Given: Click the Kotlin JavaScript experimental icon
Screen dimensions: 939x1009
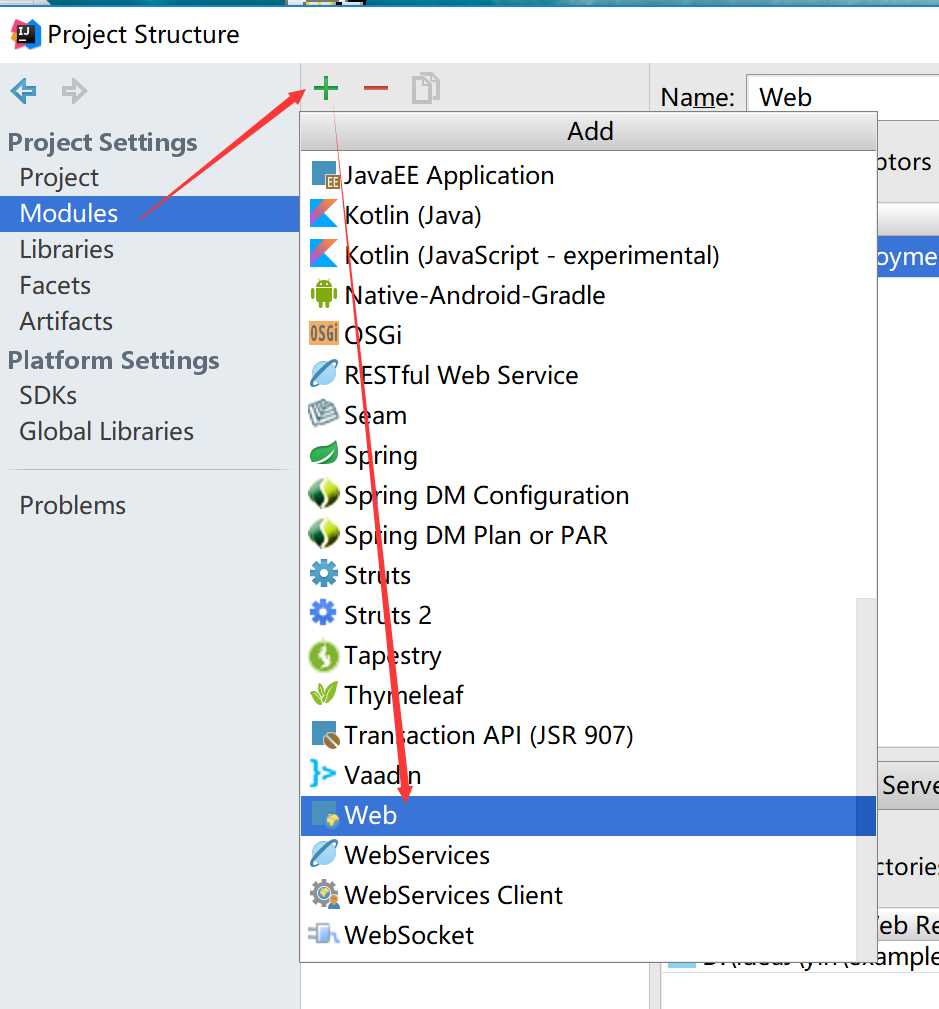Looking at the screenshot, I should tap(324, 254).
